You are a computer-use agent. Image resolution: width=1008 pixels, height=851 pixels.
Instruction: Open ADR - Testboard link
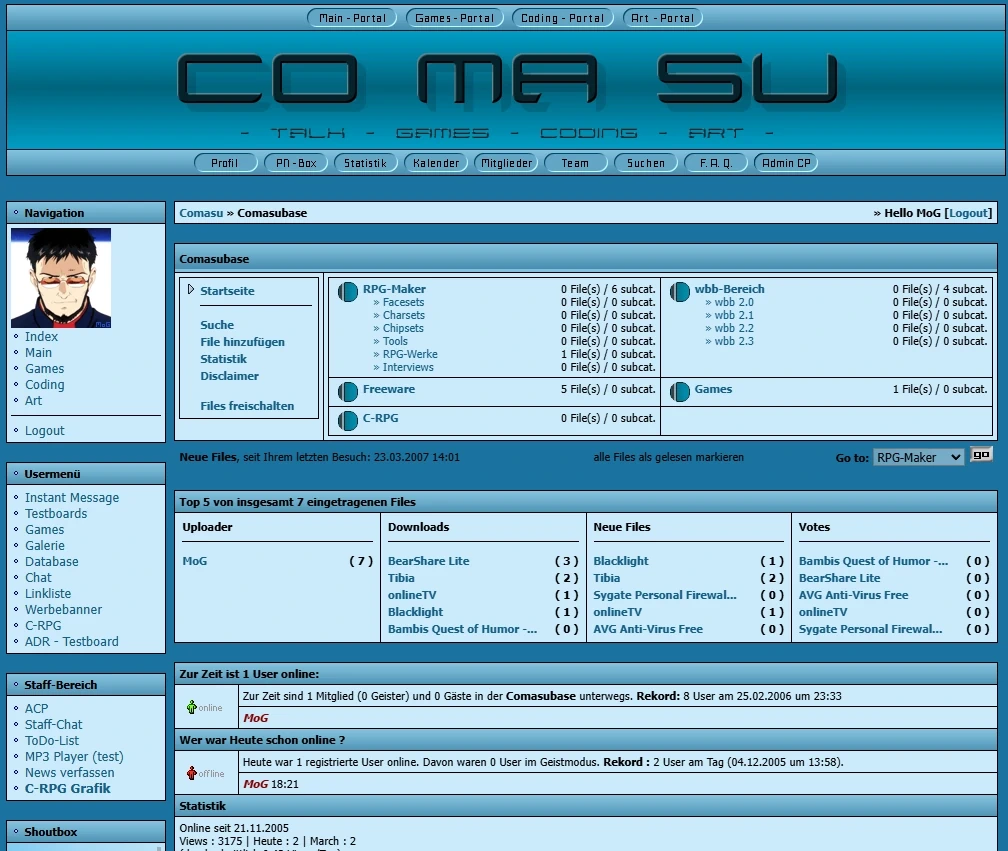[x=71, y=641]
